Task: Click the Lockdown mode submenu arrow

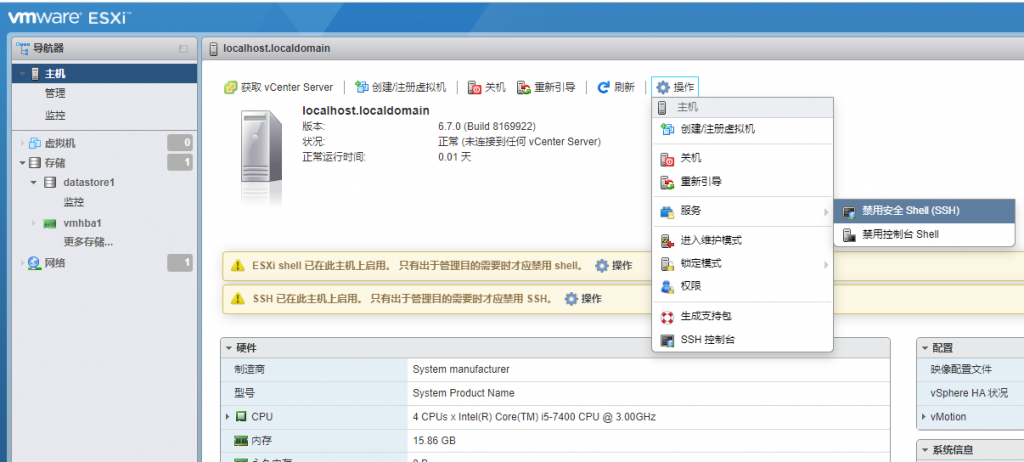Action: point(826,265)
